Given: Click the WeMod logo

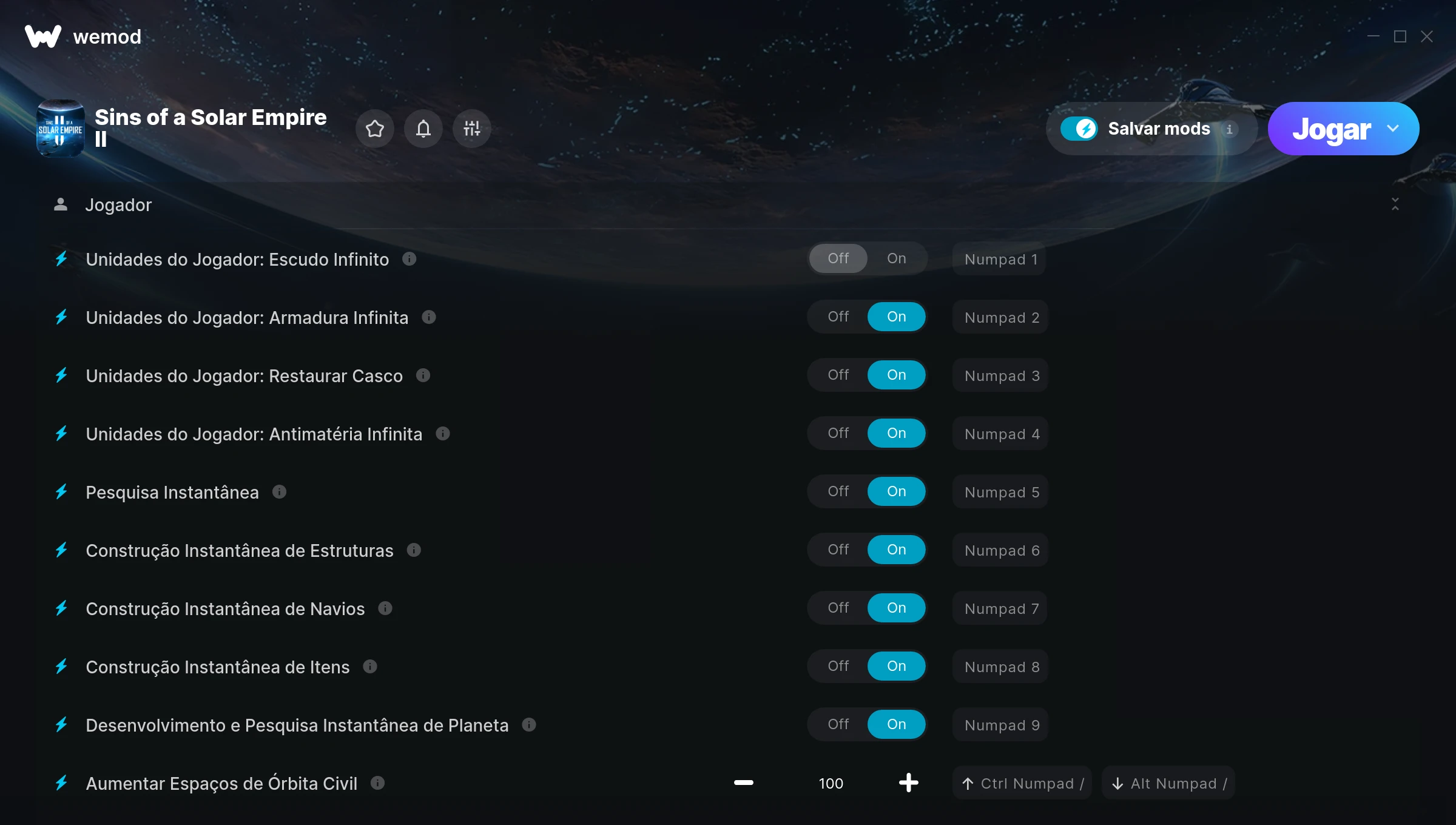Looking at the screenshot, I should pyautogui.click(x=43, y=37).
